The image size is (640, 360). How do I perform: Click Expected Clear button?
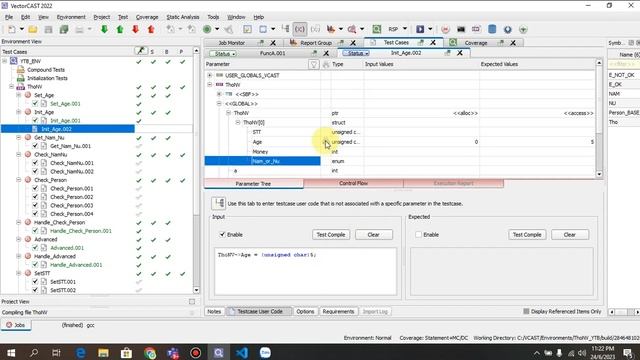click(570, 235)
